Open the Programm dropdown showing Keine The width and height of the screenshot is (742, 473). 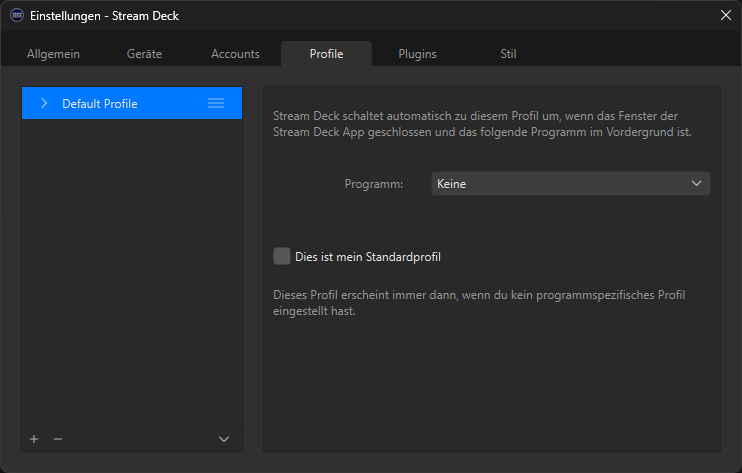570,184
